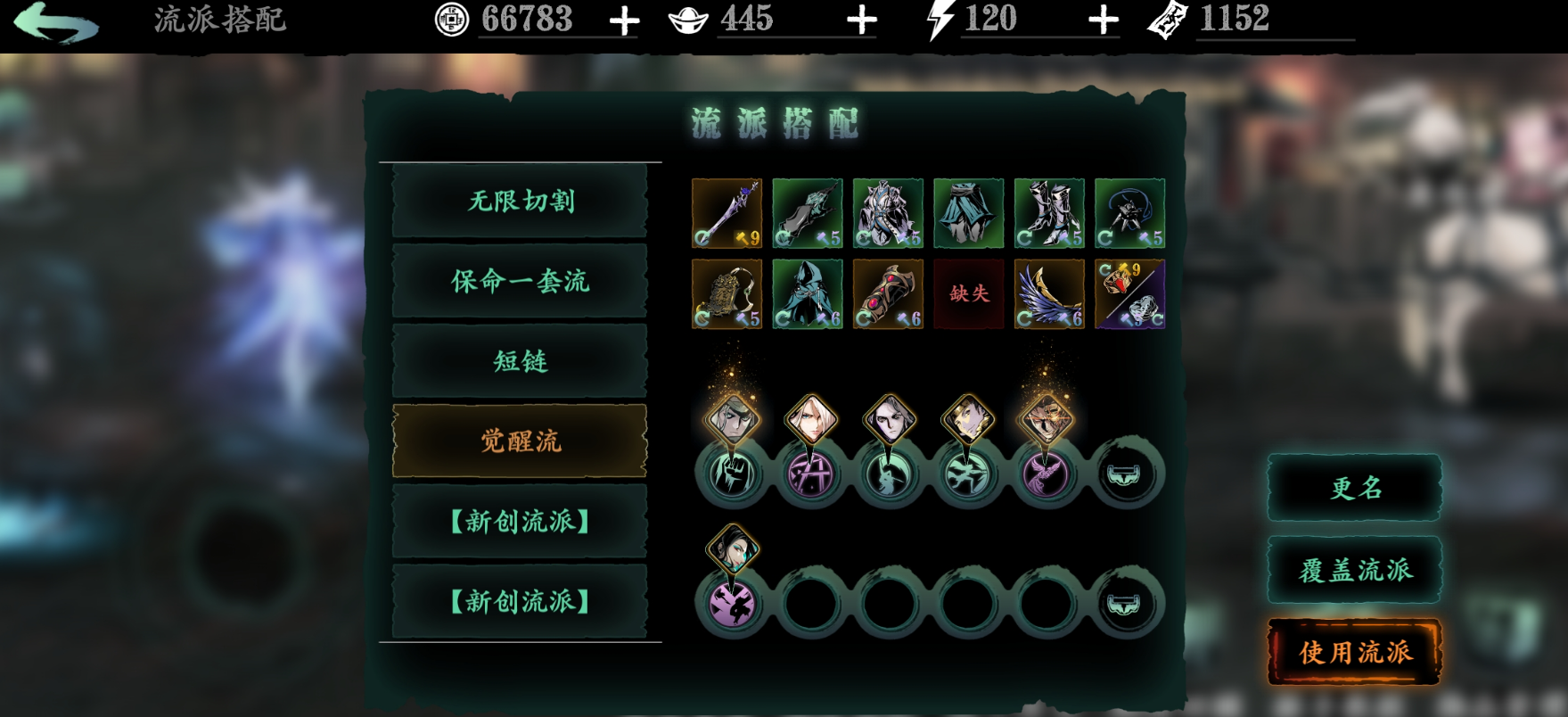Click the 更名 rename button
This screenshot has width=1568, height=717.
pos(1355,488)
